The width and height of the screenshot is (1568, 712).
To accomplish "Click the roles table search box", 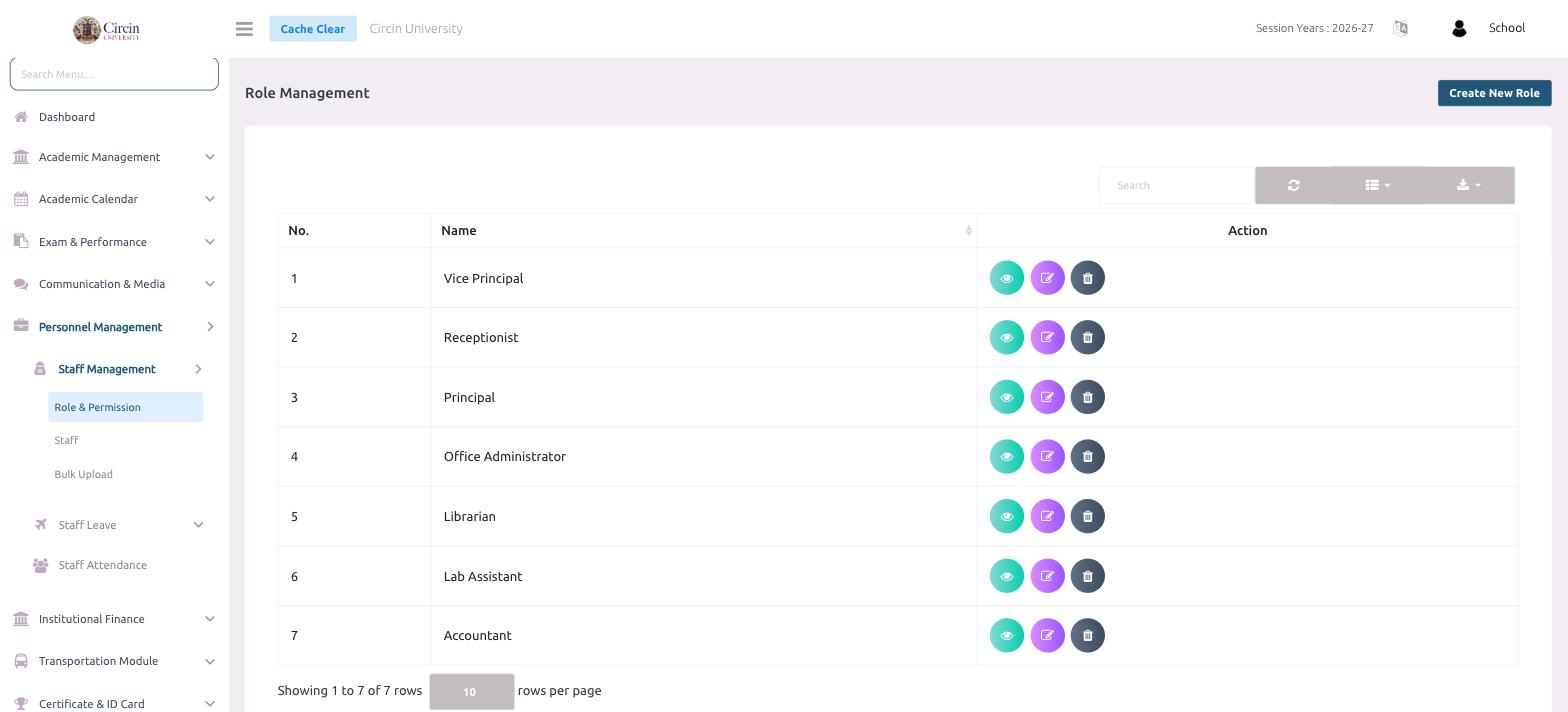I will click(x=1177, y=185).
